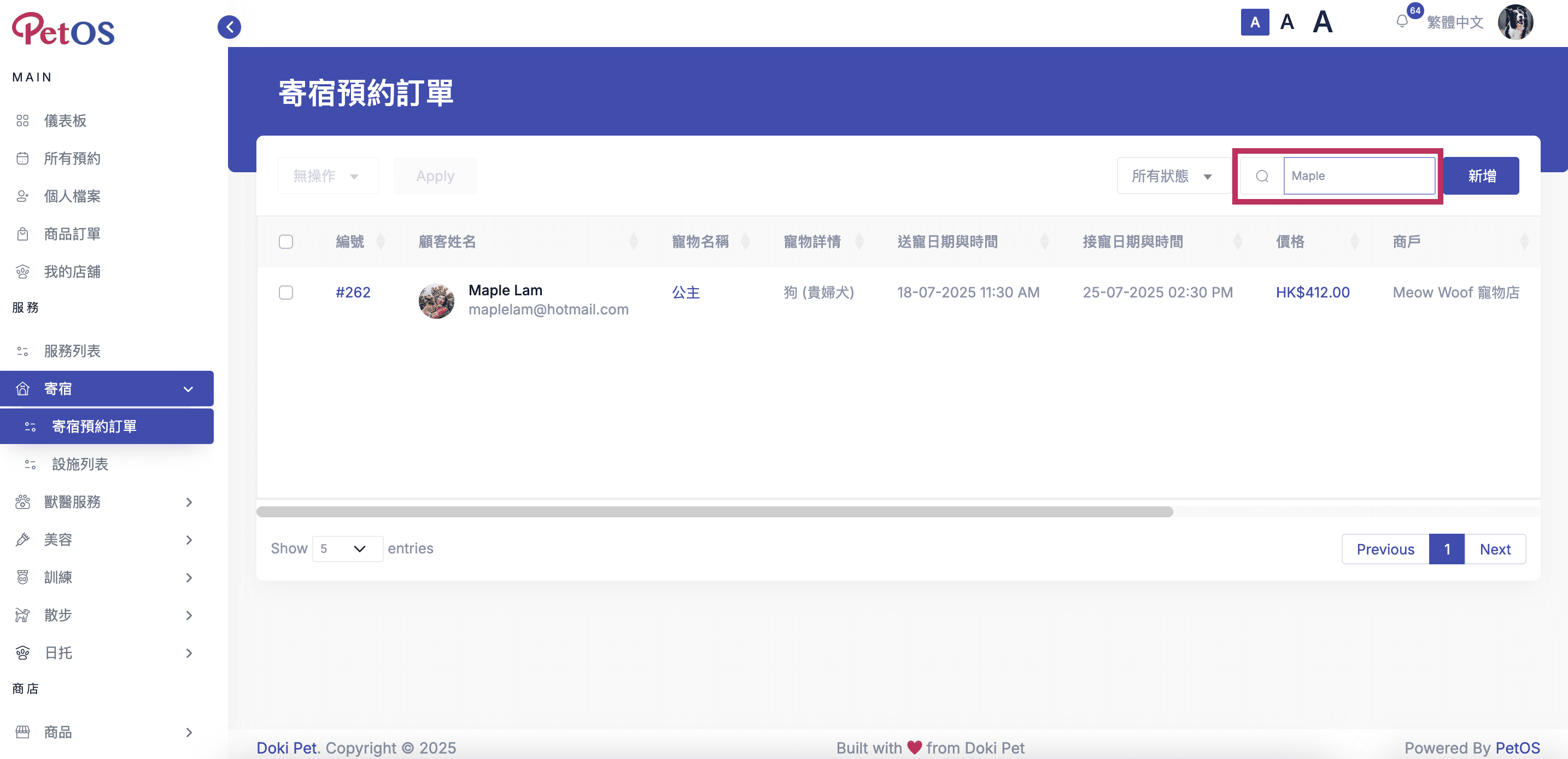Click the 商品 store icon
The height and width of the screenshot is (759, 1568).
(22, 732)
